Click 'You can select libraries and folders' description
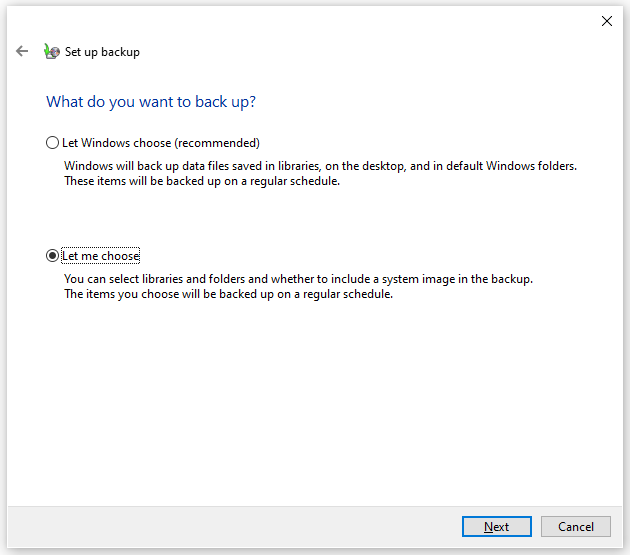 pos(299,279)
